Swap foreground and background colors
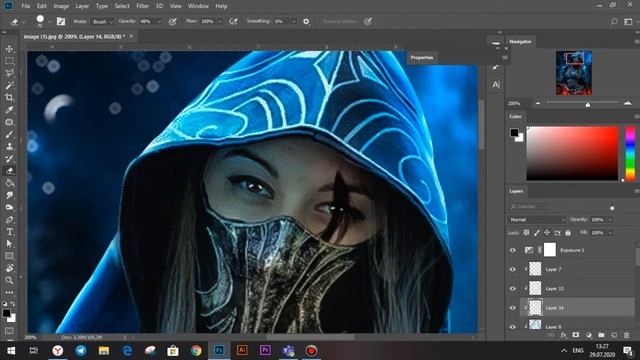This screenshot has width=640, height=360. [x=13, y=304]
